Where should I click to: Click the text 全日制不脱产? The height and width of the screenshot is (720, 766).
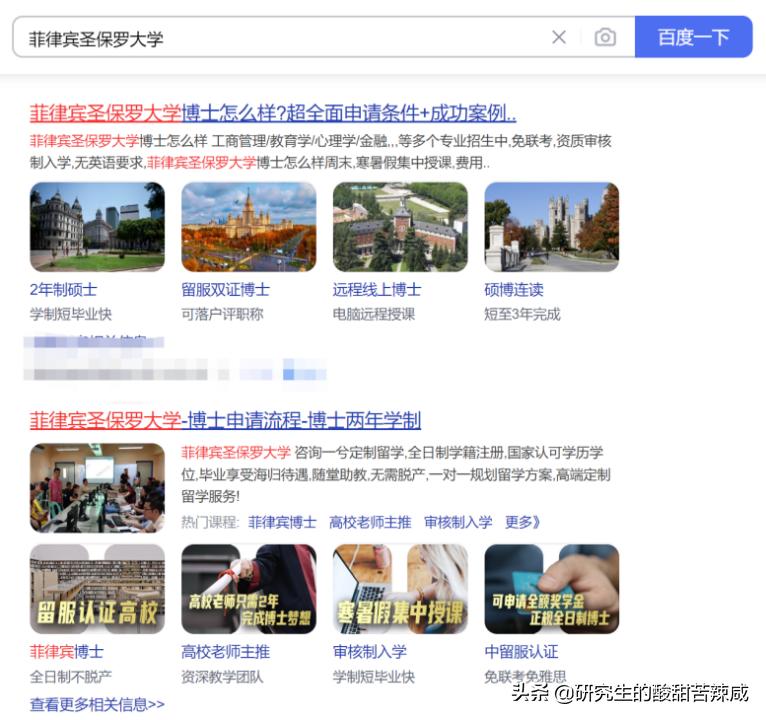71,677
